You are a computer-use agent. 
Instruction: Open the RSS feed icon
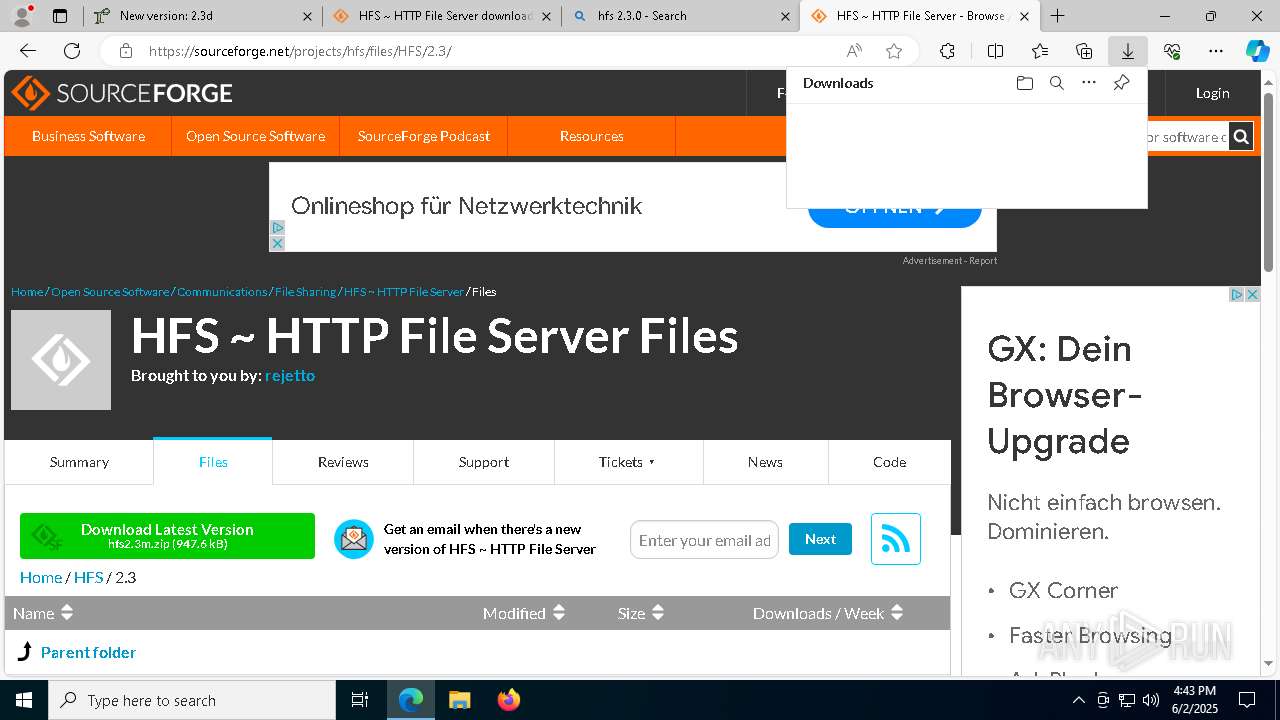coord(896,539)
